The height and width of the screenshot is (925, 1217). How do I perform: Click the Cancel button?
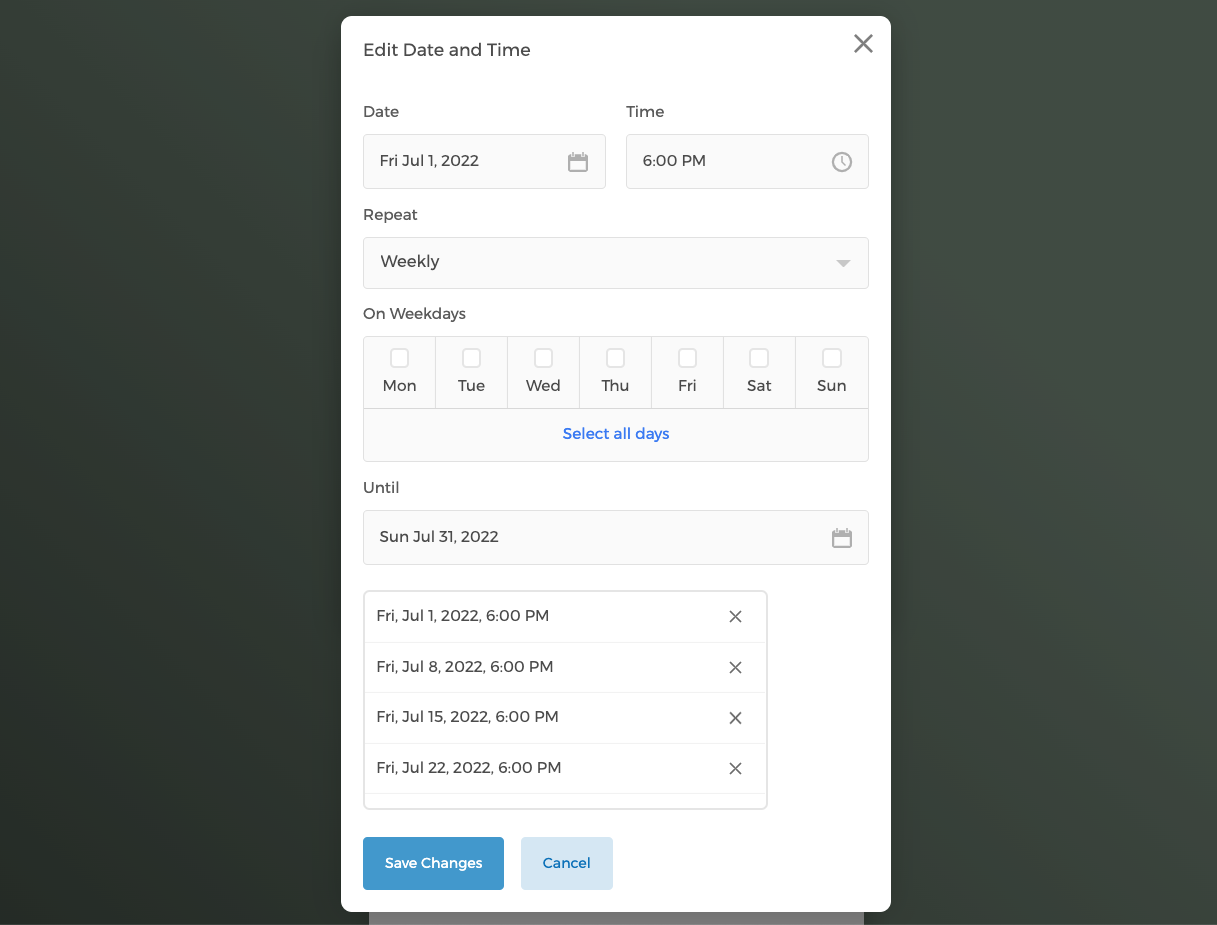point(566,863)
